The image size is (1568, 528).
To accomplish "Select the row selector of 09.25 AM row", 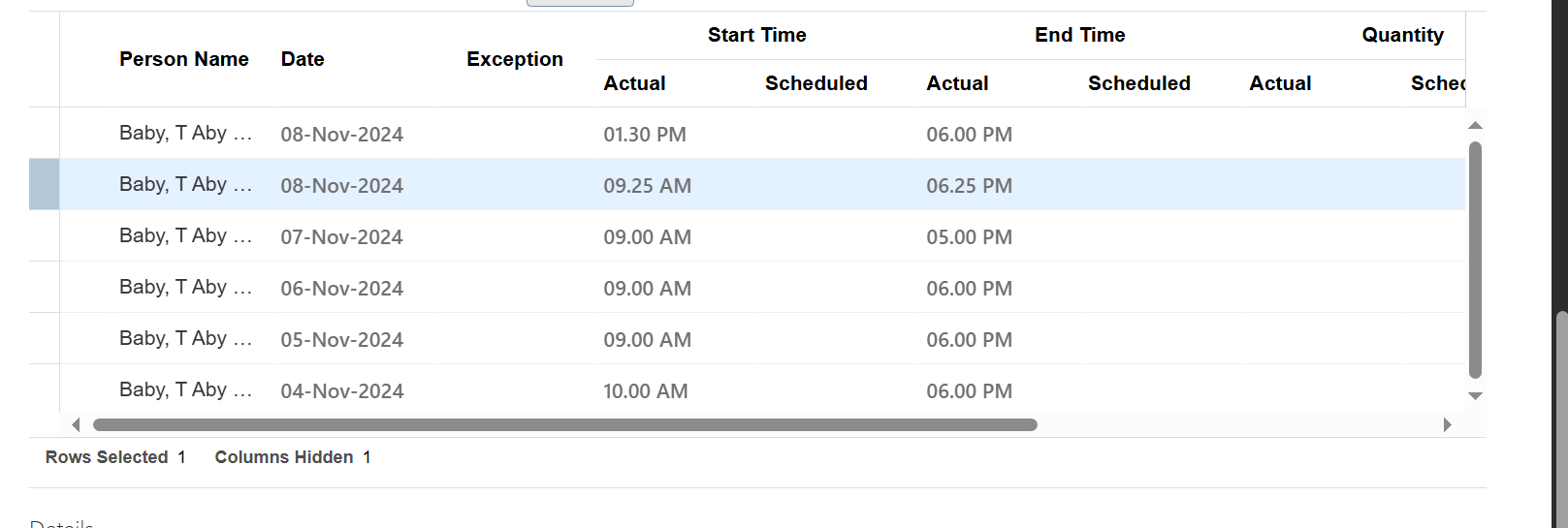I will [44, 184].
